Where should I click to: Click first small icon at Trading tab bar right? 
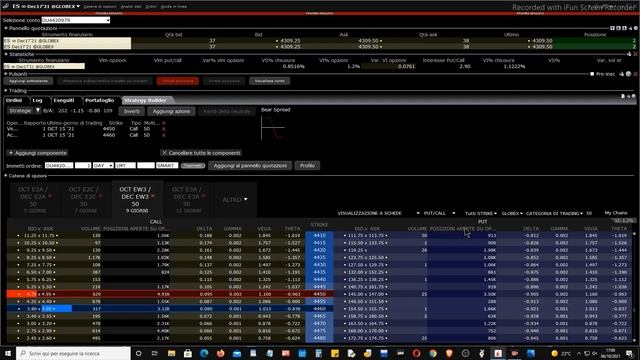623,96
